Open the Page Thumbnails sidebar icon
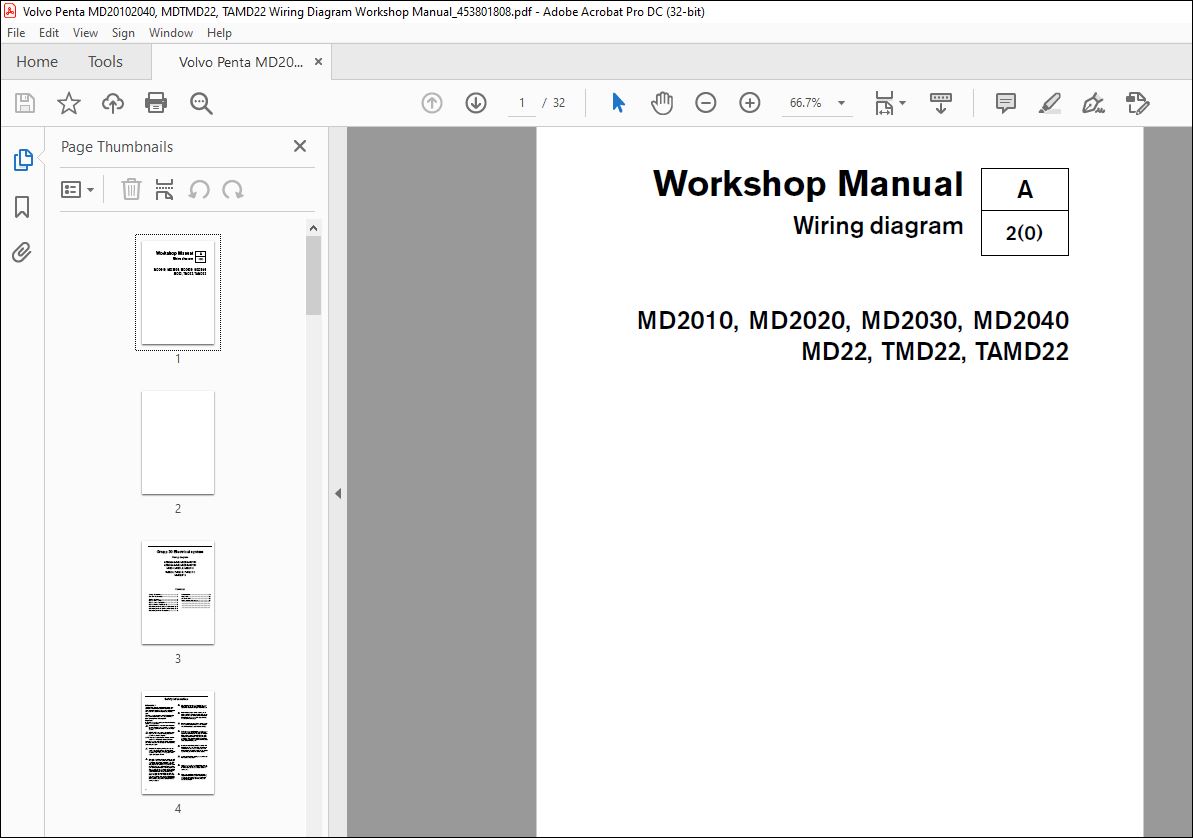The height and width of the screenshot is (838, 1193). click(23, 160)
